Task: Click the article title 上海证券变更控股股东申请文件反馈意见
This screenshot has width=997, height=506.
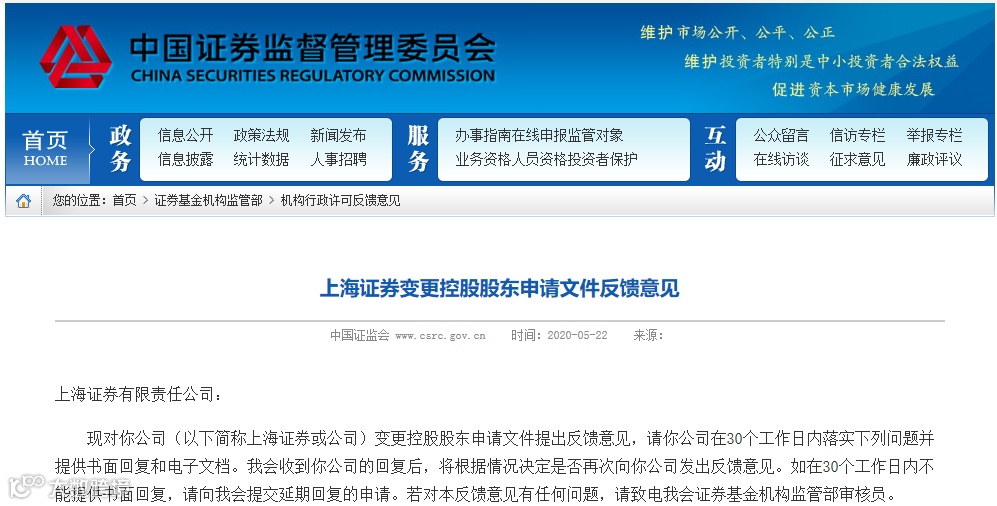Action: point(499,289)
